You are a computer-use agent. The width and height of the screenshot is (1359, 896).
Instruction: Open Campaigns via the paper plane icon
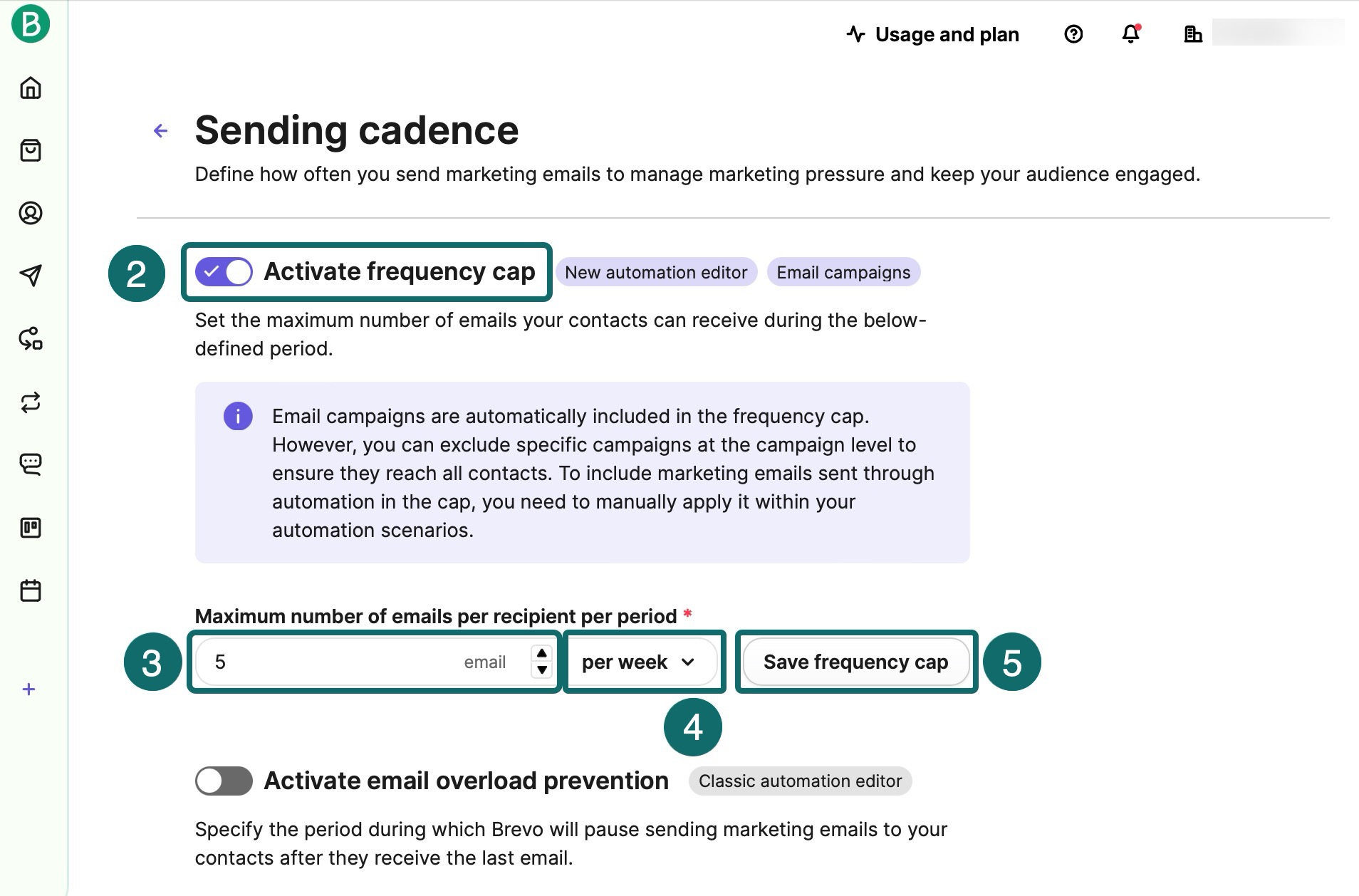pyautogui.click(x=31, y=276)
